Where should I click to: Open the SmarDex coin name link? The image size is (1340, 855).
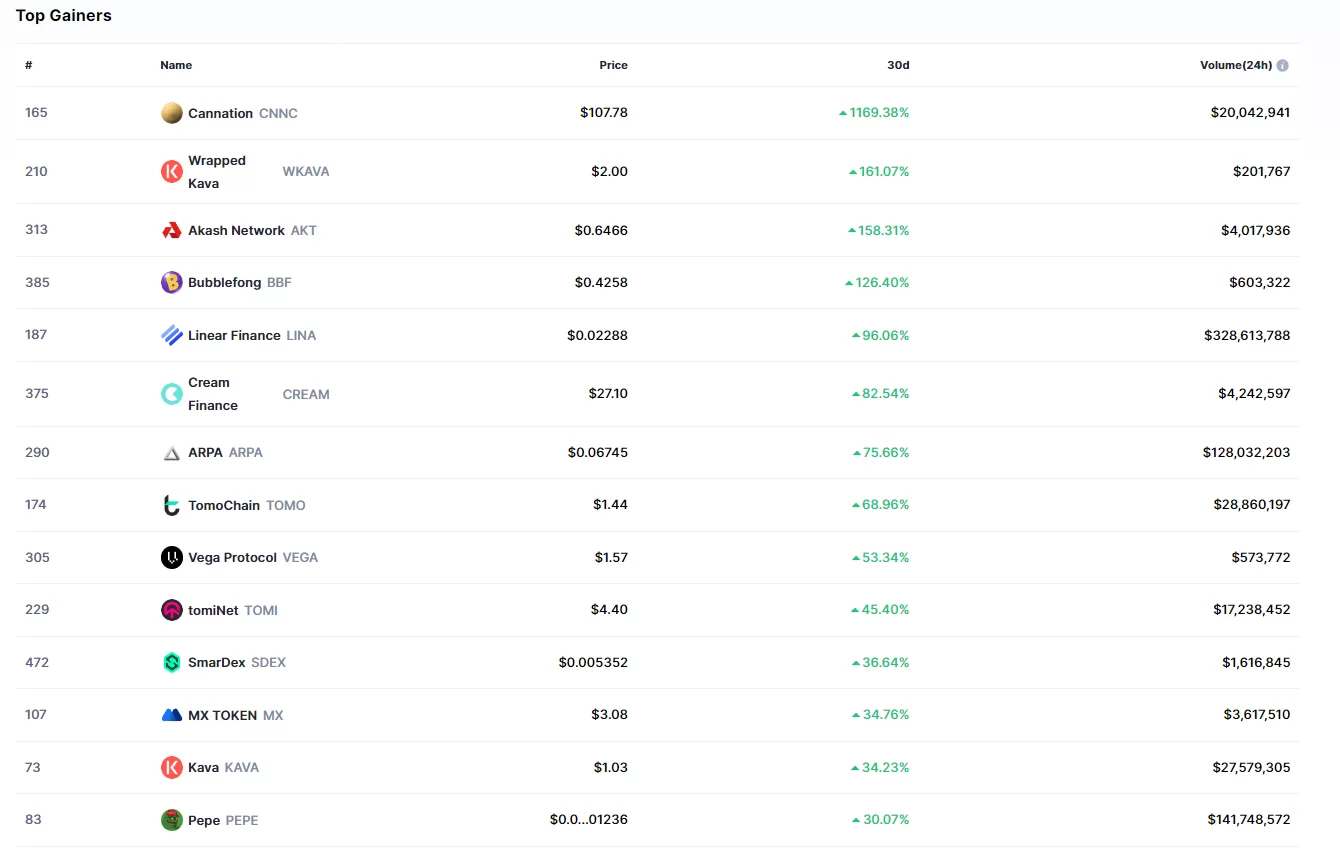(x=216, y=663)
